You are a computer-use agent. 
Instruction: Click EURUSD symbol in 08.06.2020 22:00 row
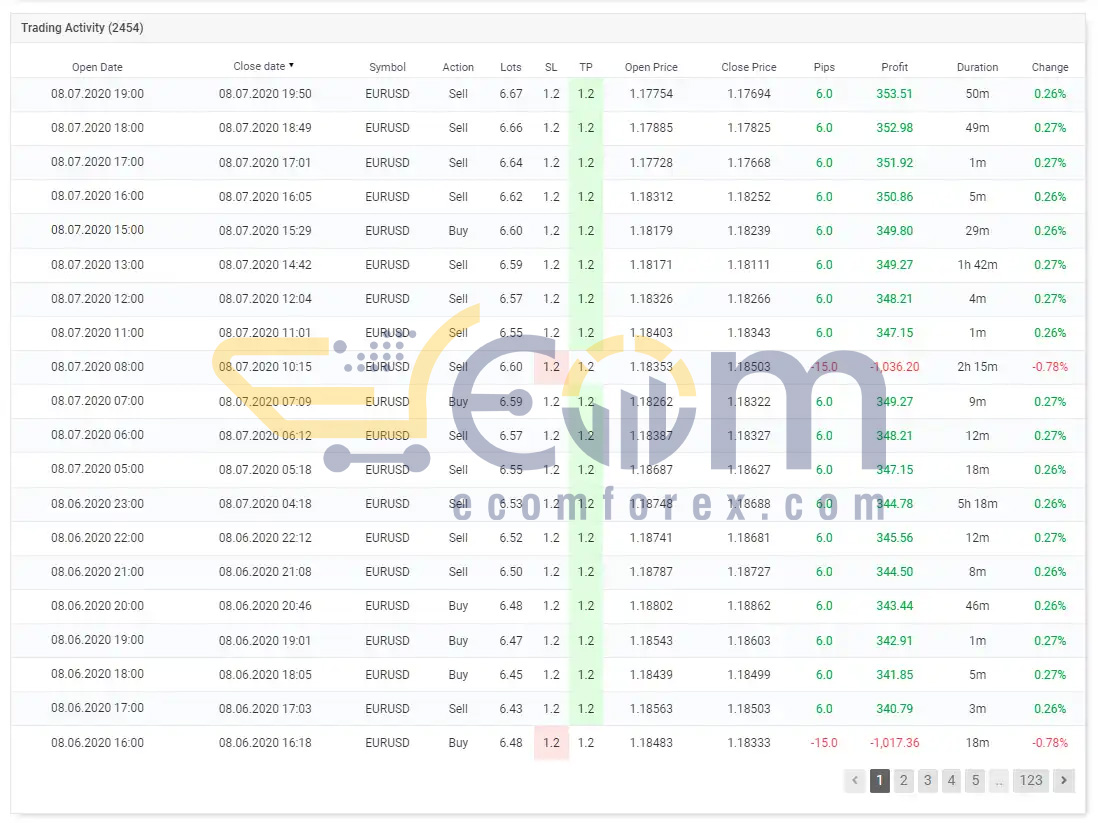[387, 538]
